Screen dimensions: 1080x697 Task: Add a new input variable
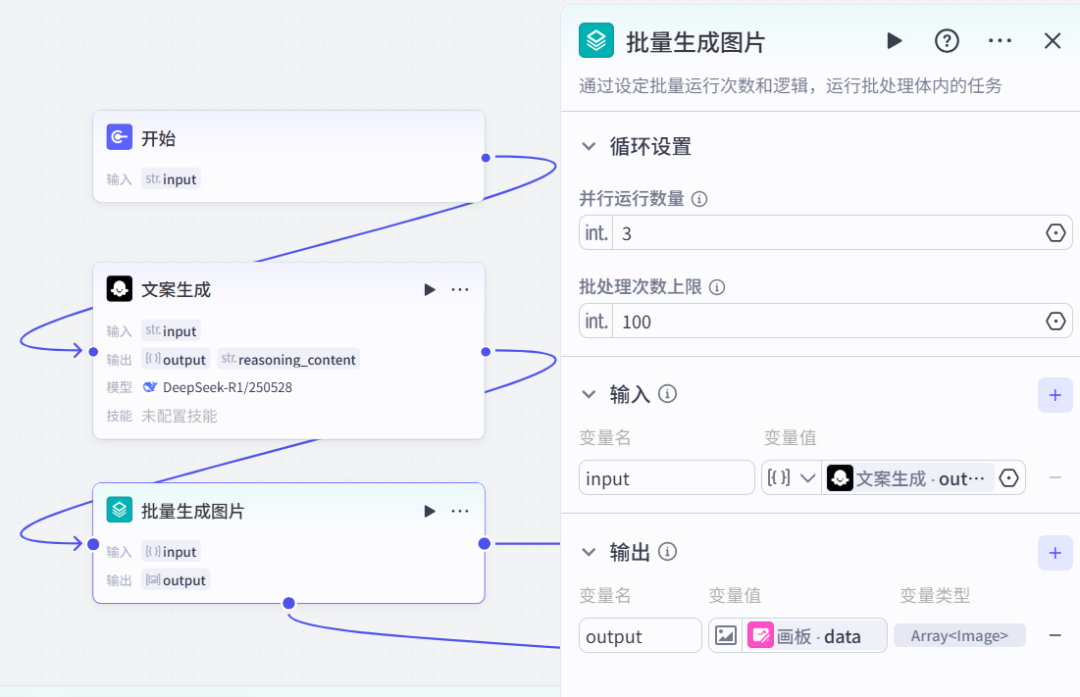pos(1055,395)
